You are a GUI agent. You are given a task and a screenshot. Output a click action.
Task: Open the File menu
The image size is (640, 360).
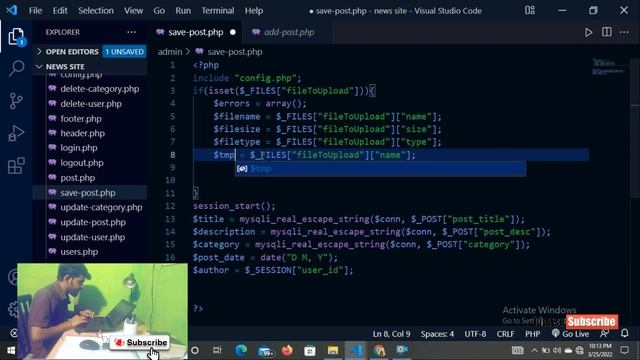click(x=35, y=11)
